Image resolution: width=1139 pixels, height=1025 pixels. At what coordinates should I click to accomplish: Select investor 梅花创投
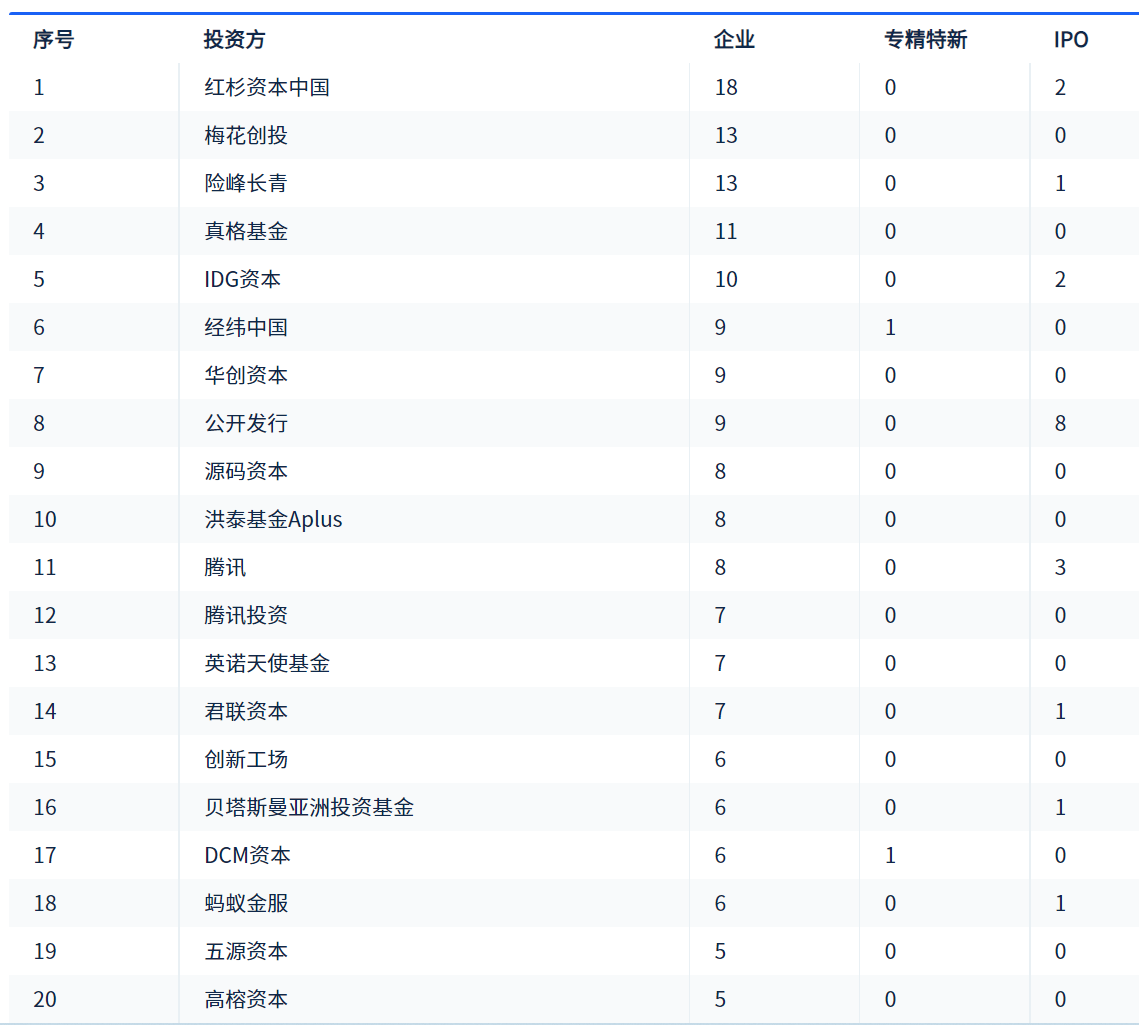tap(246, 135)
